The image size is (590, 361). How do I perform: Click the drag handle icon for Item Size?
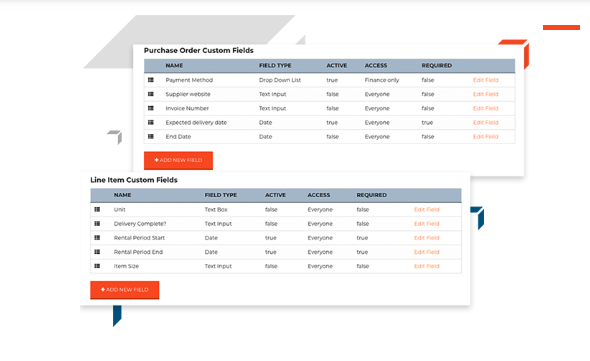(97, 266)
